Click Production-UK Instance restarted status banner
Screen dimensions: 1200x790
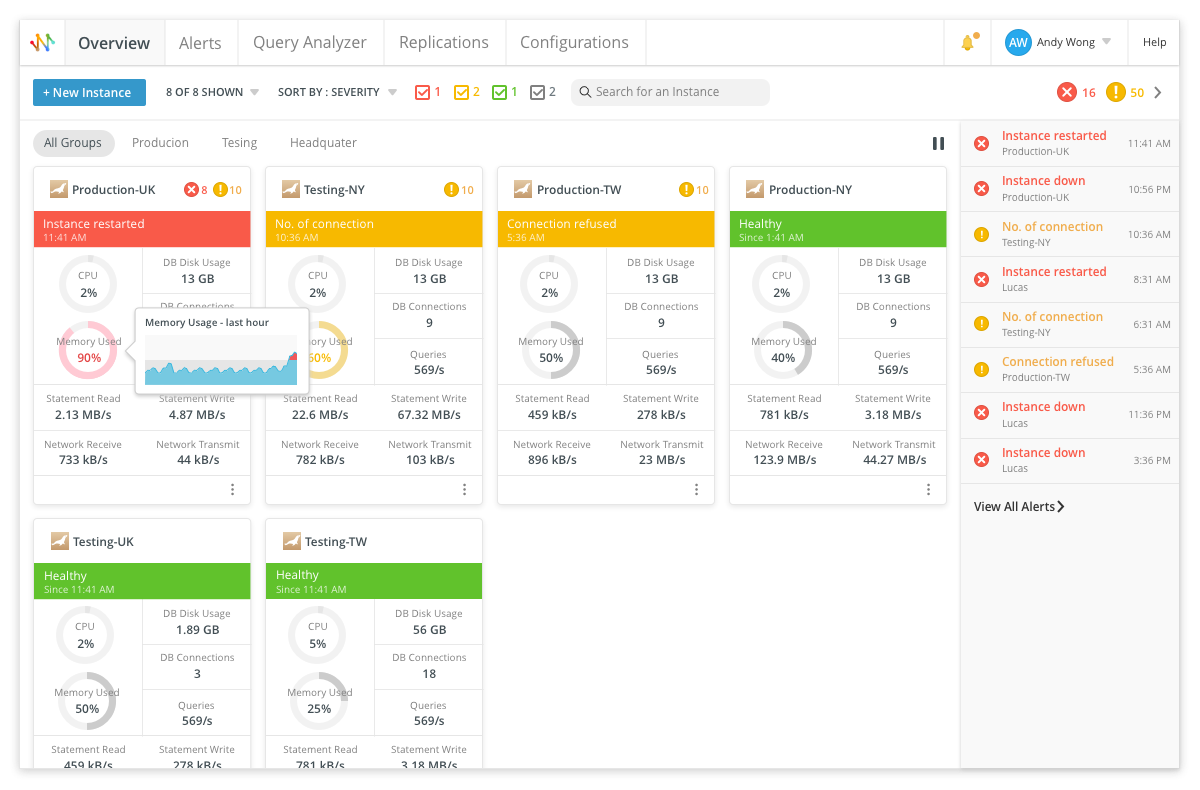[x=142, y=229]
